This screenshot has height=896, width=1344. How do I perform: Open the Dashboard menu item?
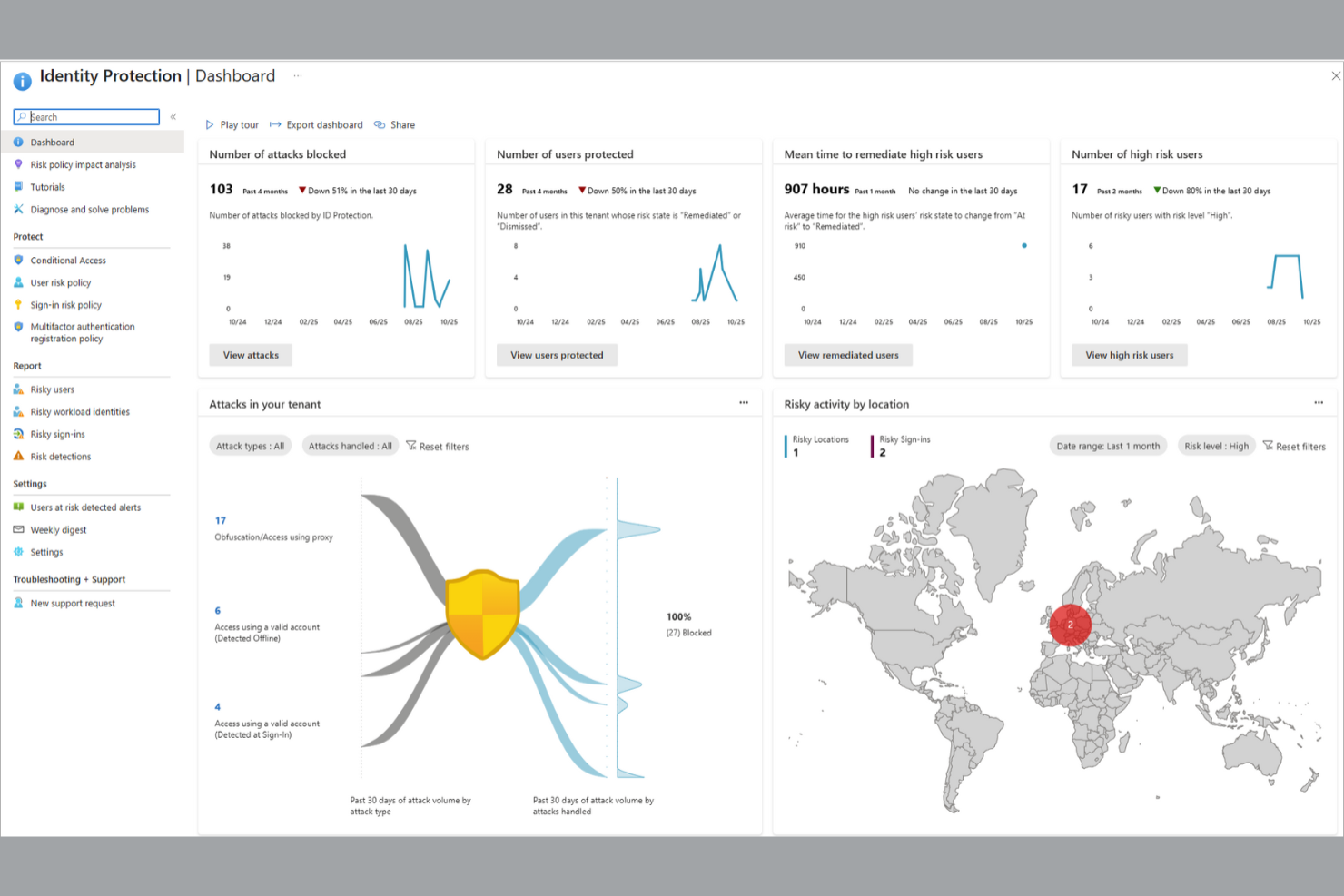tap(92, 143)
